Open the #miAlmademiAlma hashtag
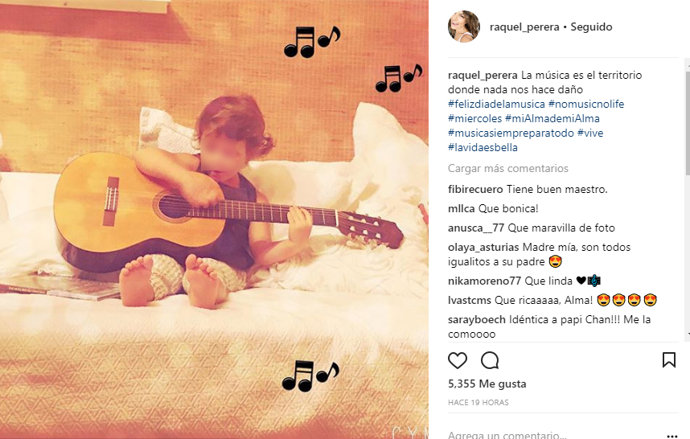The width and height of the screenshot is (690, 439). 552,118
